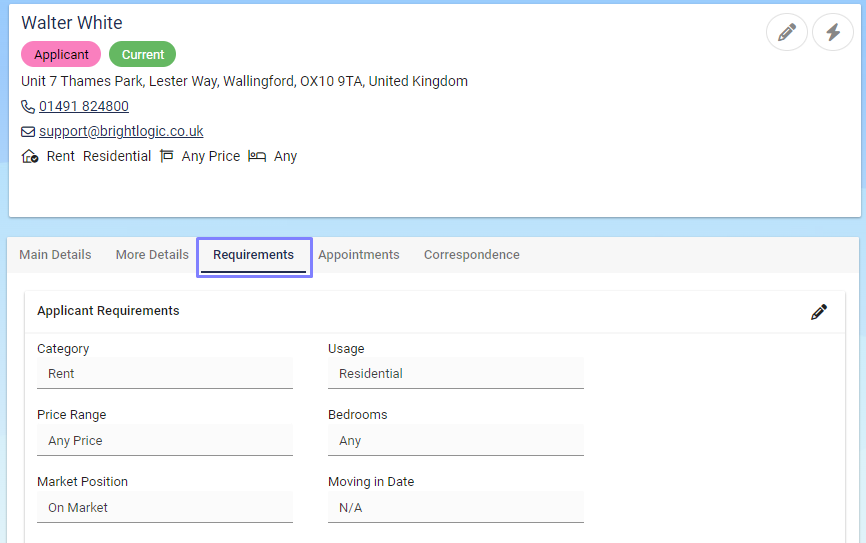Call the phone number 01491 824800
Viewport: 866px width, 543px height.
click(x=84, y=106)
